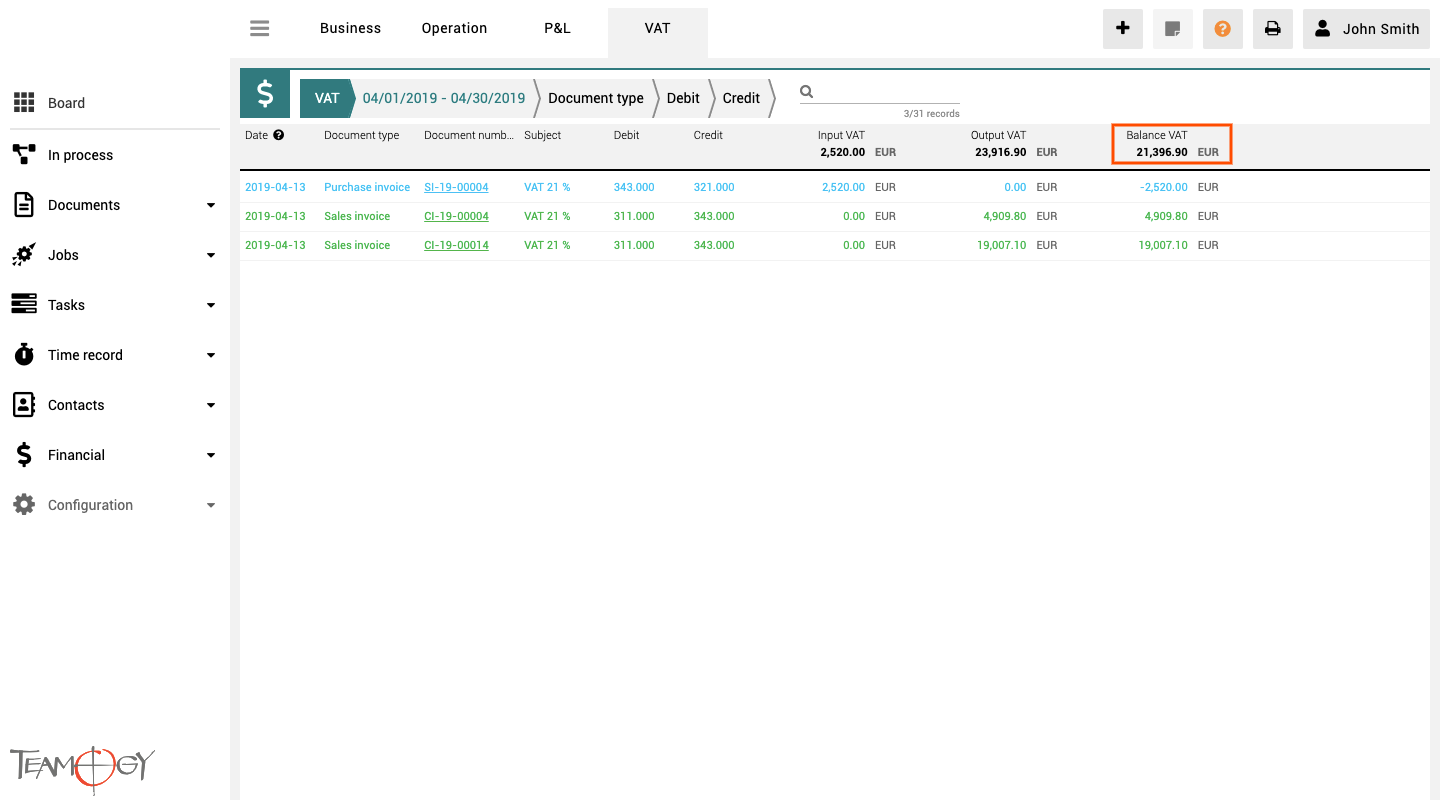Expand the Time record menu arrow
Screen dimensions: 1440x800
[x=211, y=355]
